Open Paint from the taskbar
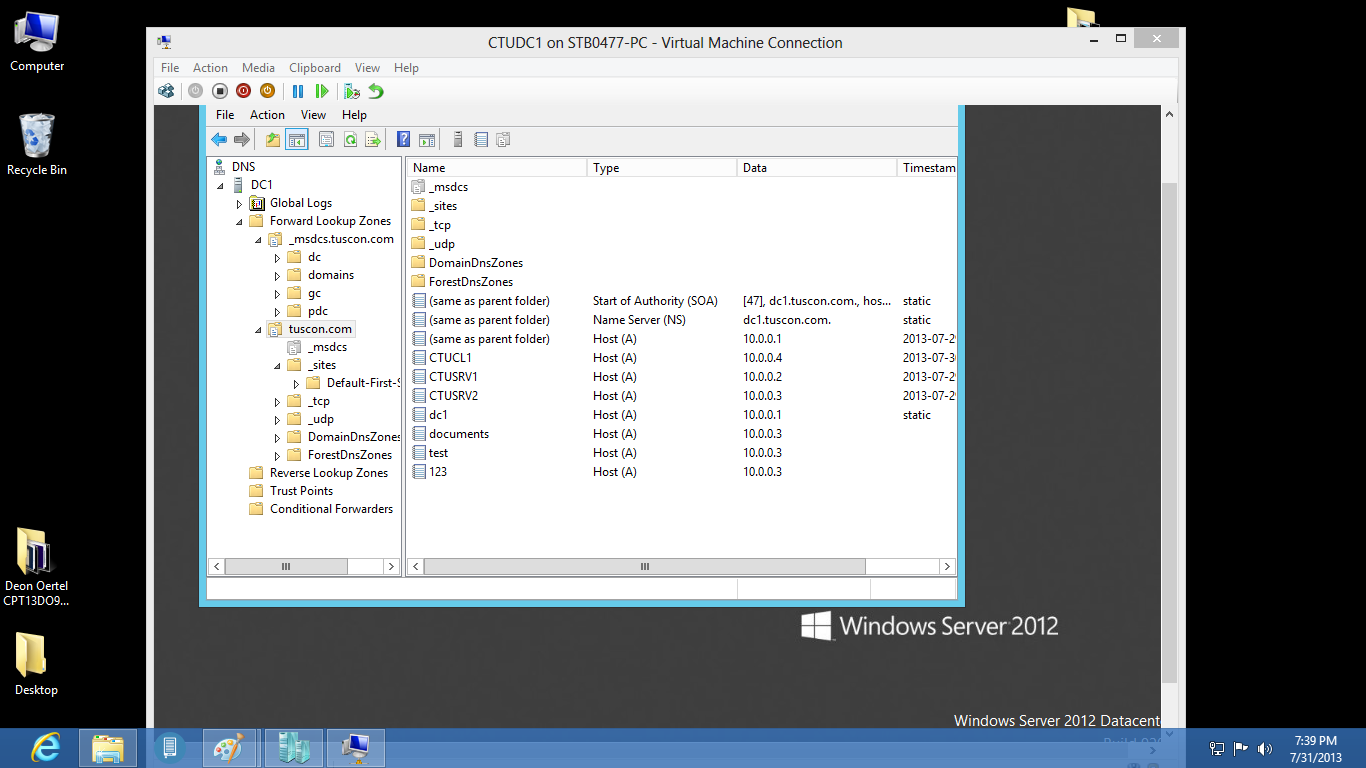 (230, 748)
